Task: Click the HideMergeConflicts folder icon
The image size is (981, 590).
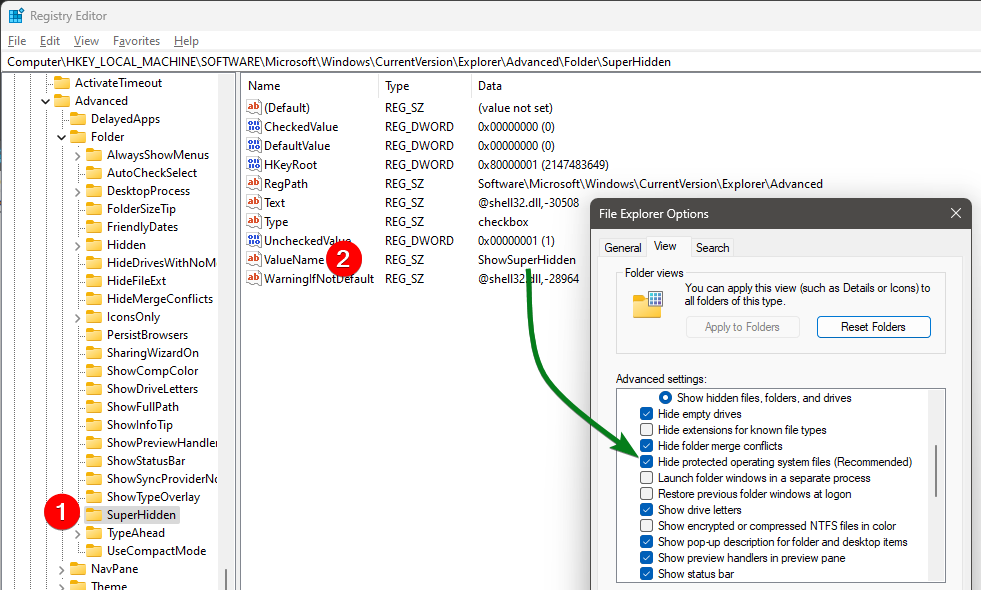Action: point(94,298)
